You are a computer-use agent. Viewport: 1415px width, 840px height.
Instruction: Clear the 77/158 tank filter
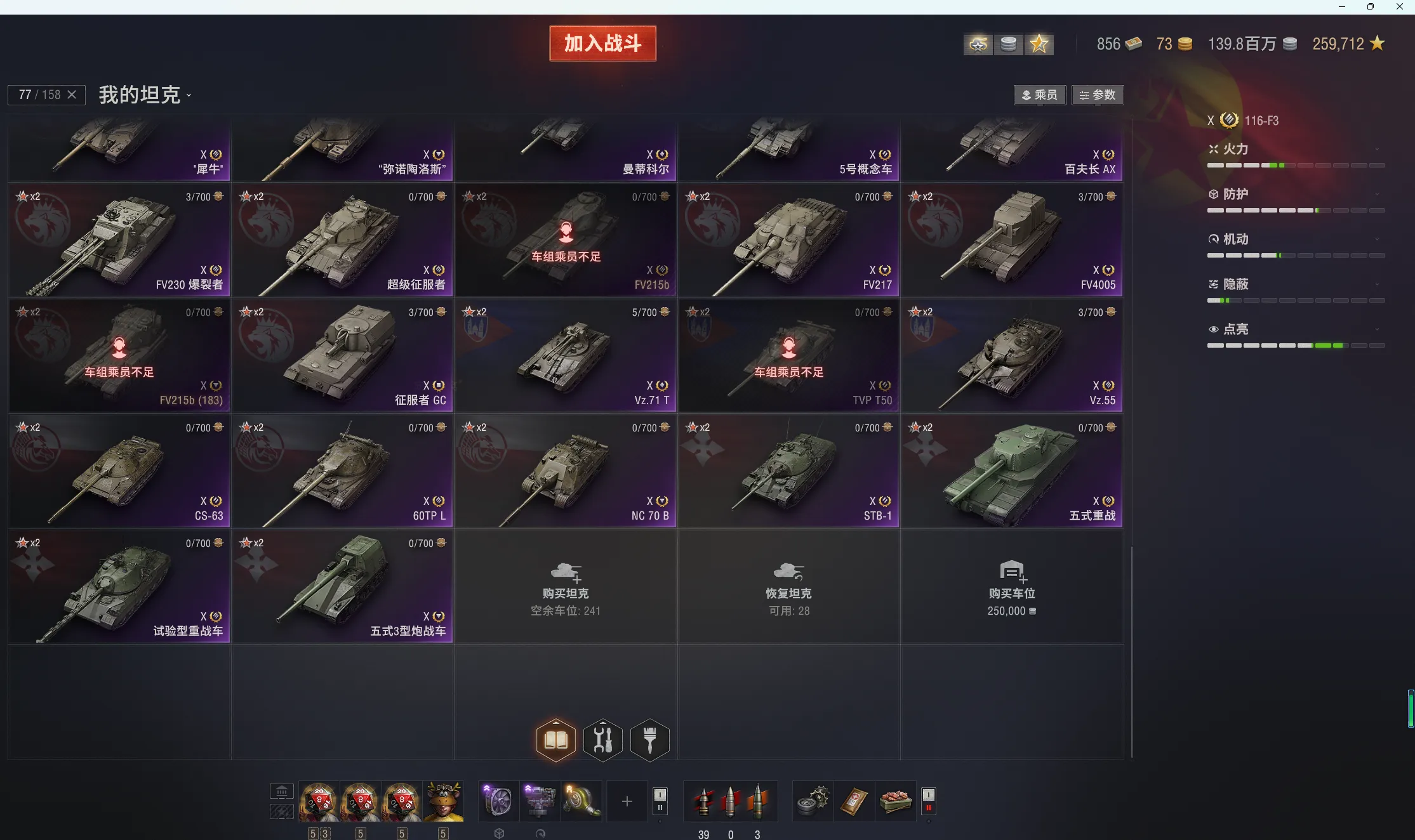(x=72, y=95)
